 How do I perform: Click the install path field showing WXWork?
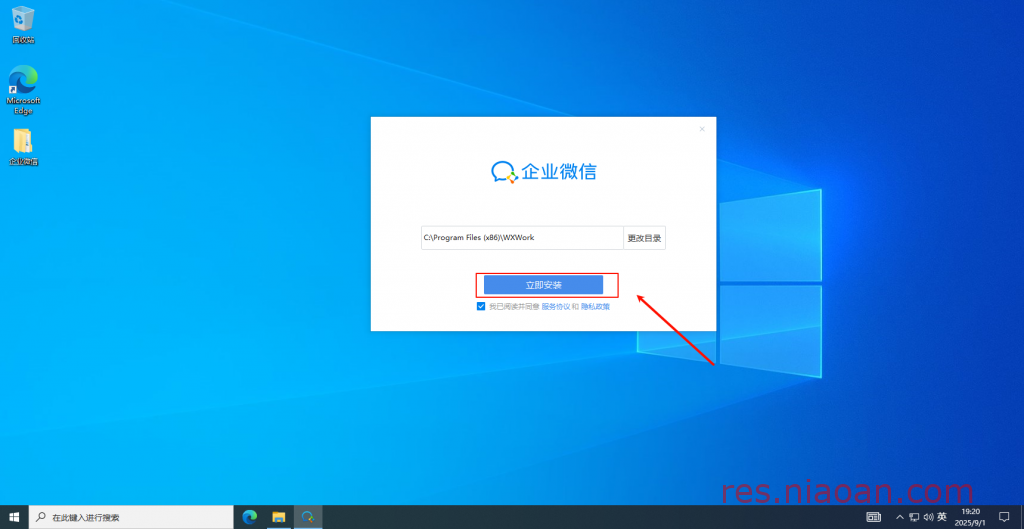coord(522,238)
